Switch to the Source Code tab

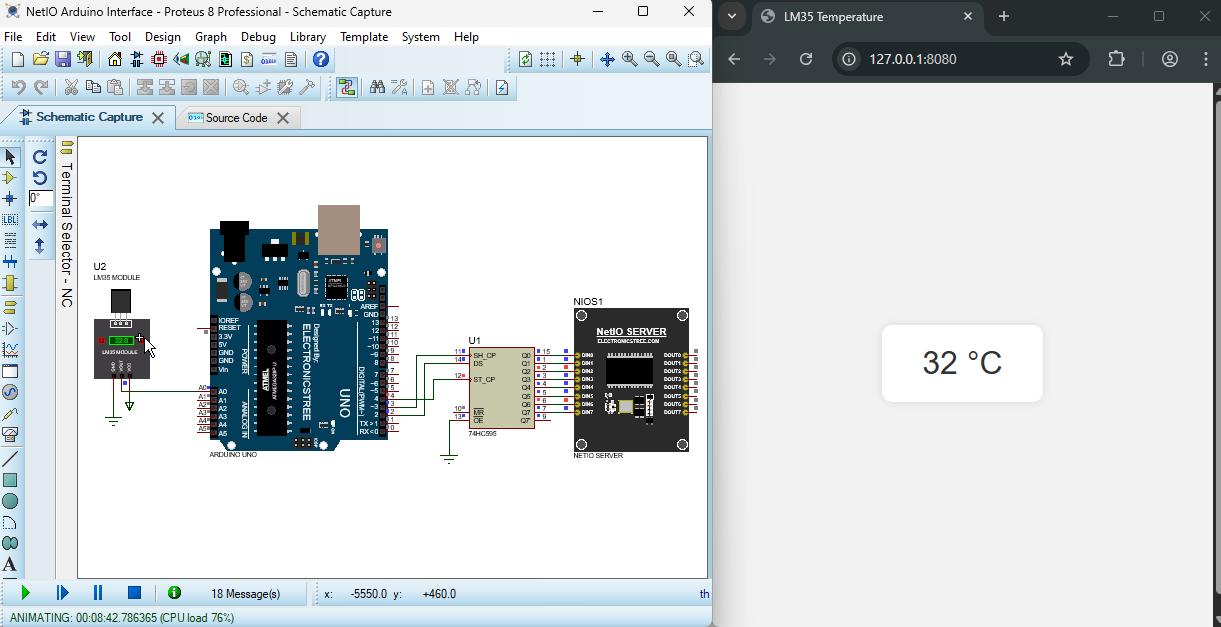click(x=236, y=118)
